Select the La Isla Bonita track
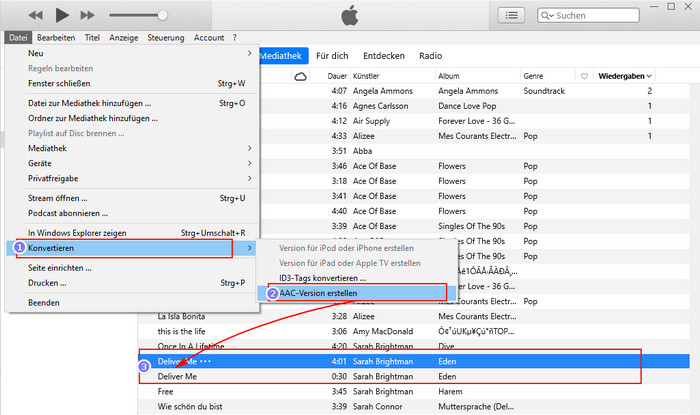The height and width of the screenshot is (415, 700). click(x=181, y=316)
